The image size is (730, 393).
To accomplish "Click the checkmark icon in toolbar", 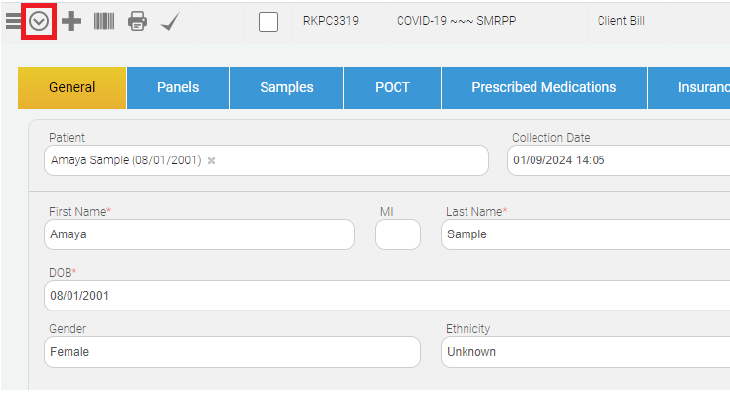I will pyautogui.click(x=170, y=21).
